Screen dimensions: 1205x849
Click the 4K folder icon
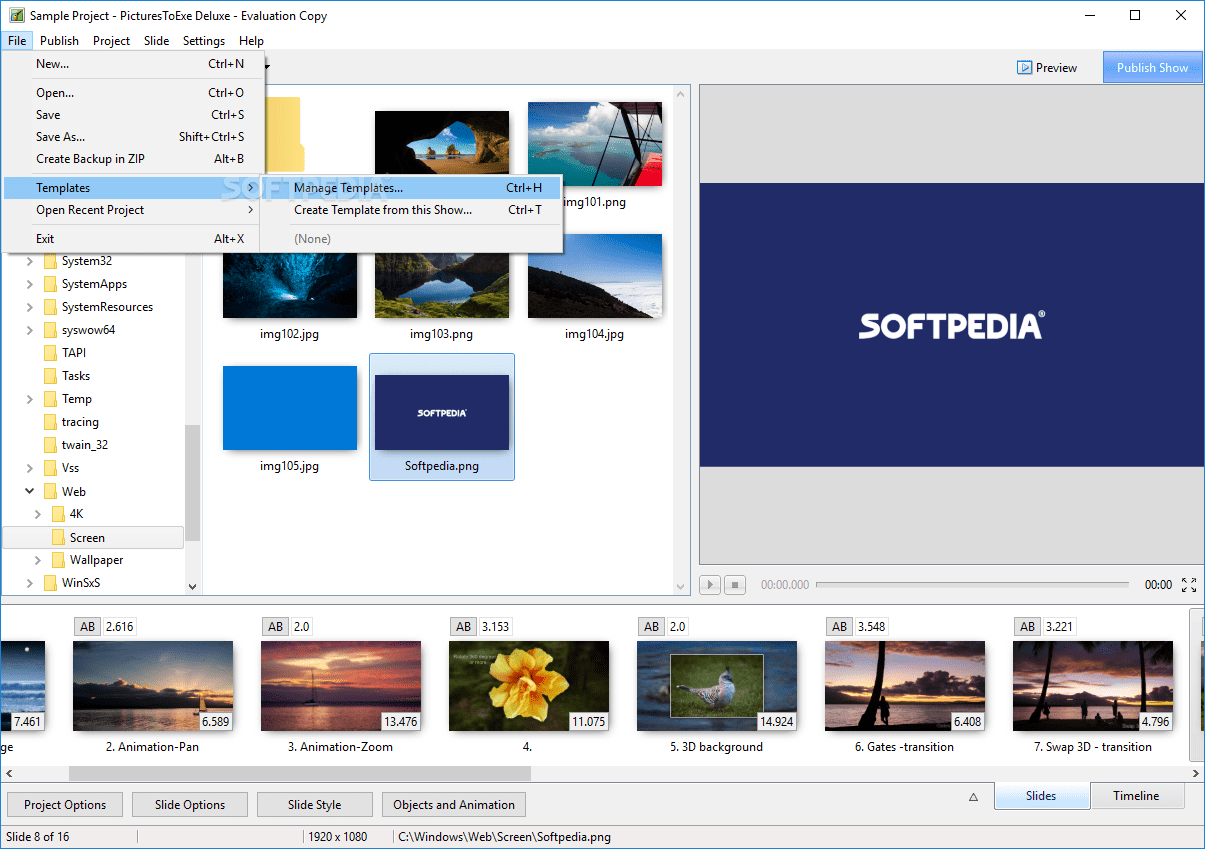[x=58, y=514]
